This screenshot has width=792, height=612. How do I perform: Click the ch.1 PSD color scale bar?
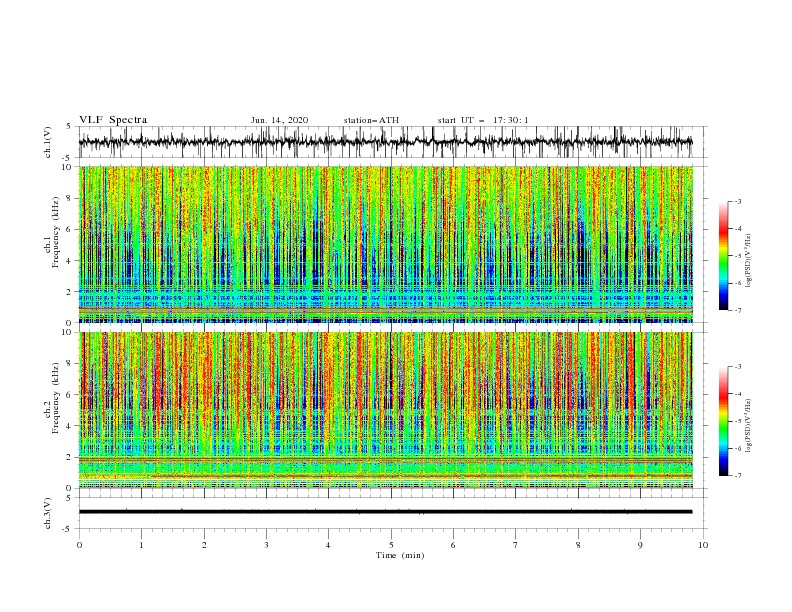click(723, 256)
